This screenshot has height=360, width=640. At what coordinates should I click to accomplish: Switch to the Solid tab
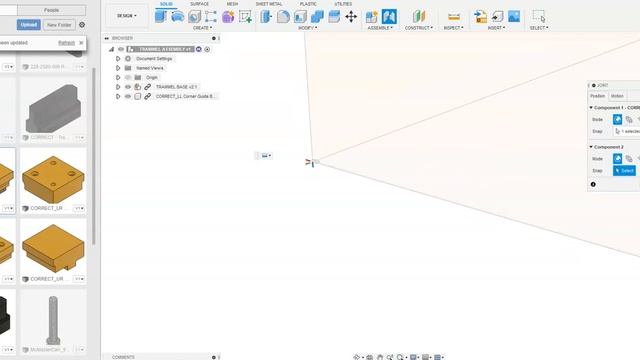pos(166,4)
